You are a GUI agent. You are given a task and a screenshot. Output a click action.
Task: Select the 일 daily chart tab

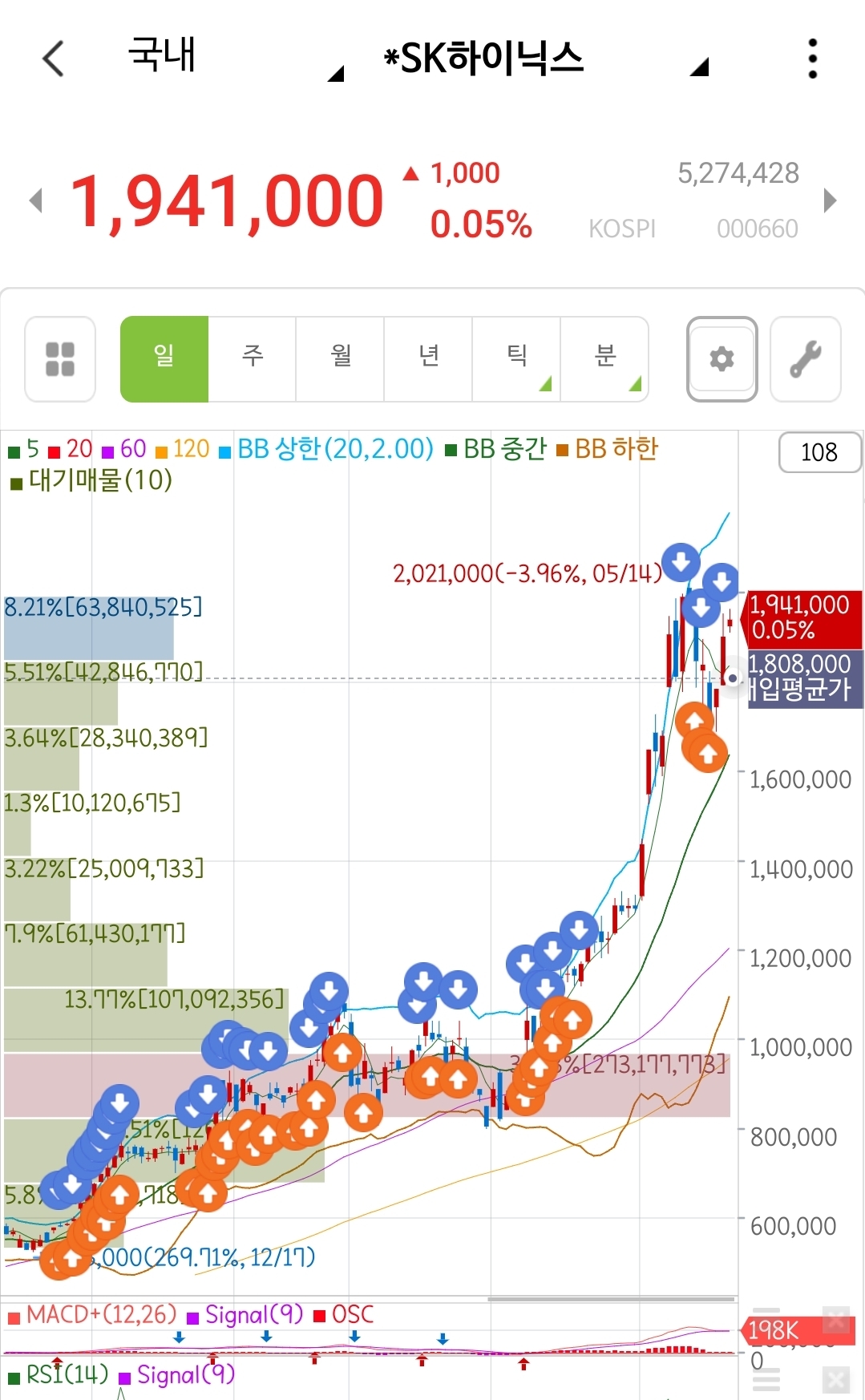click(x=164, y=358)
